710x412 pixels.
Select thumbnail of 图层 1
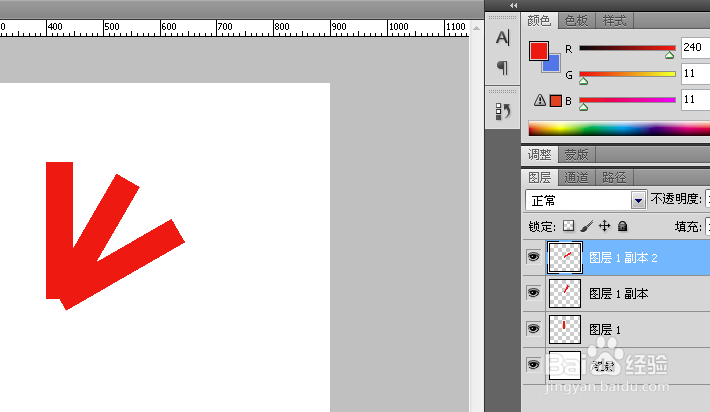click(x=565, y=329)
